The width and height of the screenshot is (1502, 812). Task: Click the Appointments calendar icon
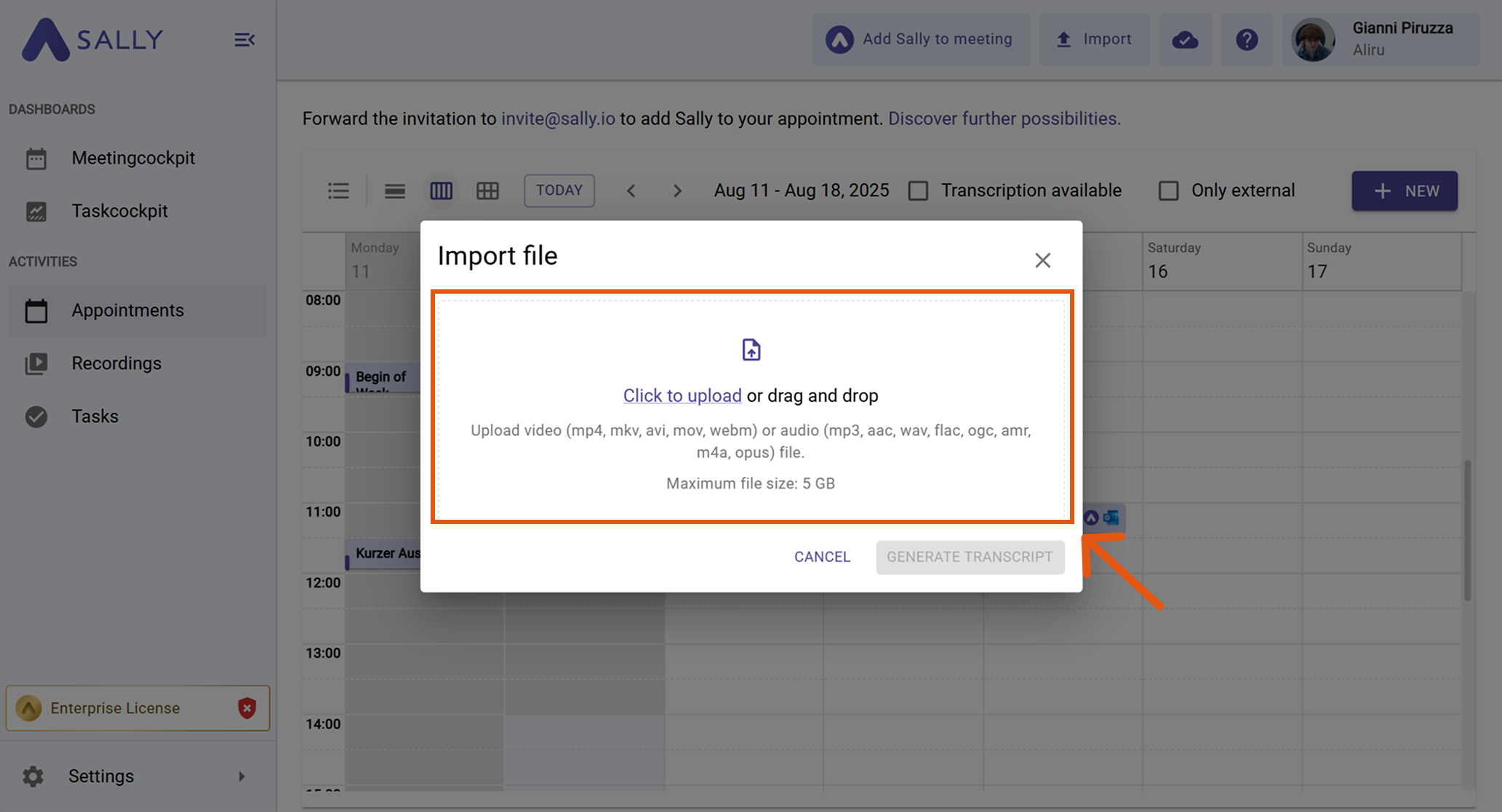point(36,310)
